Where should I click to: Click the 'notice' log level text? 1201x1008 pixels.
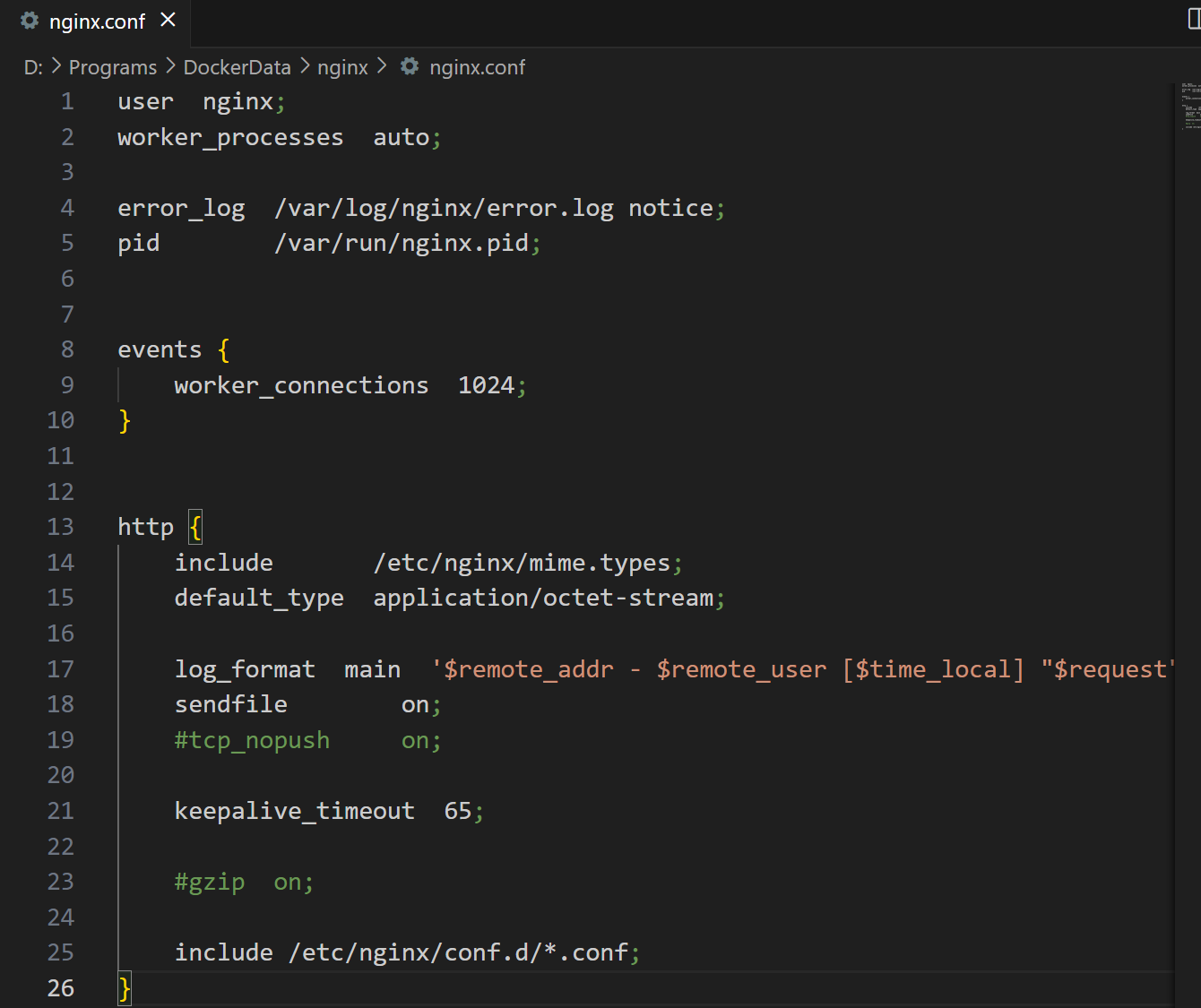(x=670, y=209)
